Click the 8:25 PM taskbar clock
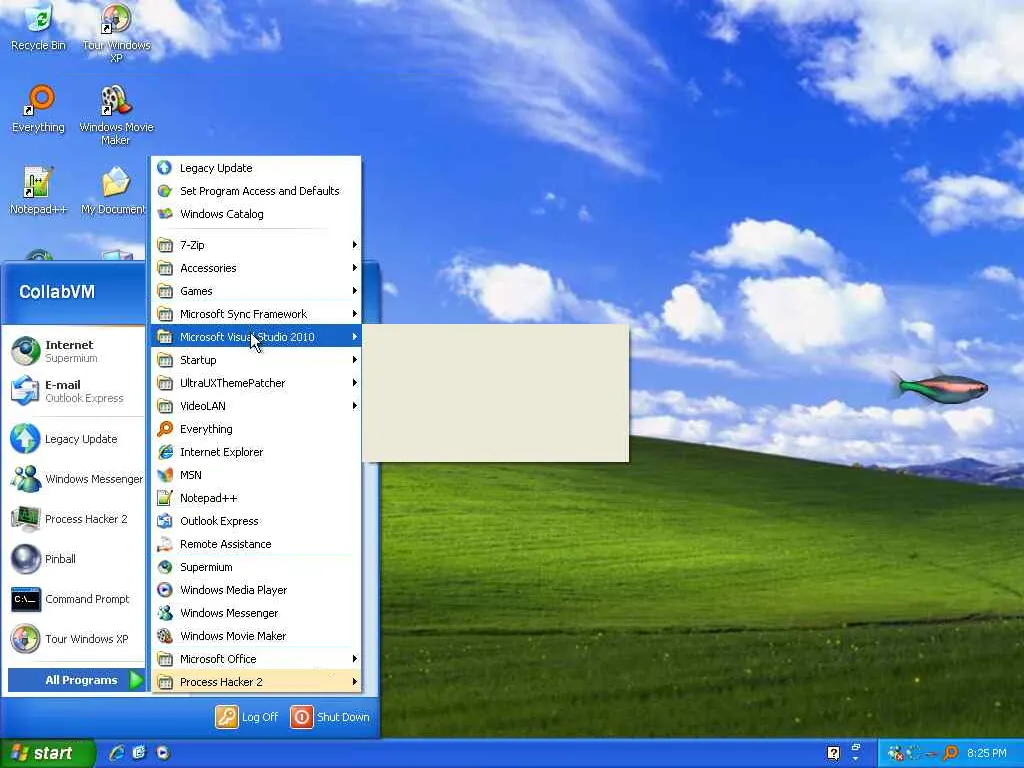1024x768 pixels. point(987,753)
